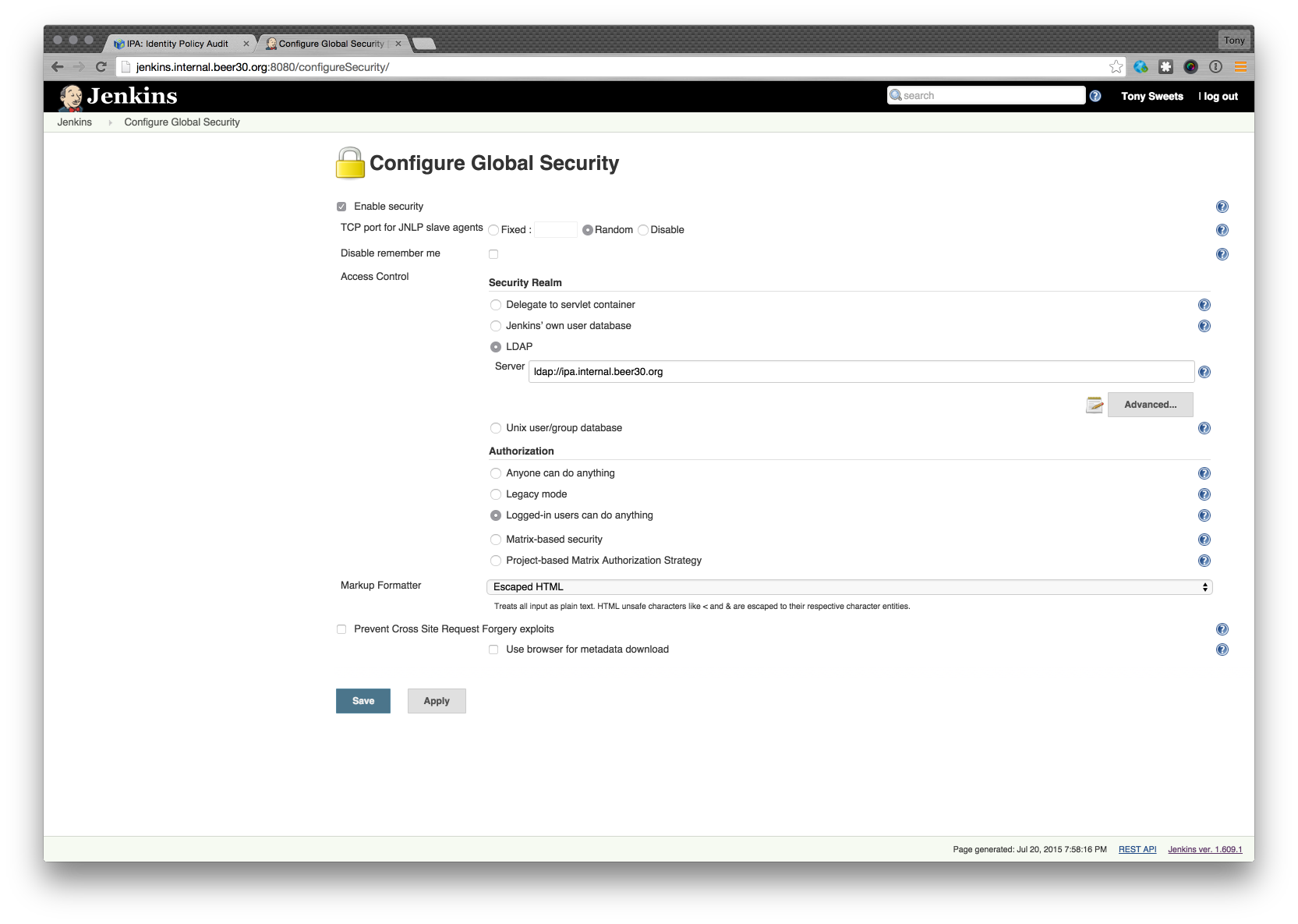Click Jenkins breadcrumb link

[x=74, y=122]
